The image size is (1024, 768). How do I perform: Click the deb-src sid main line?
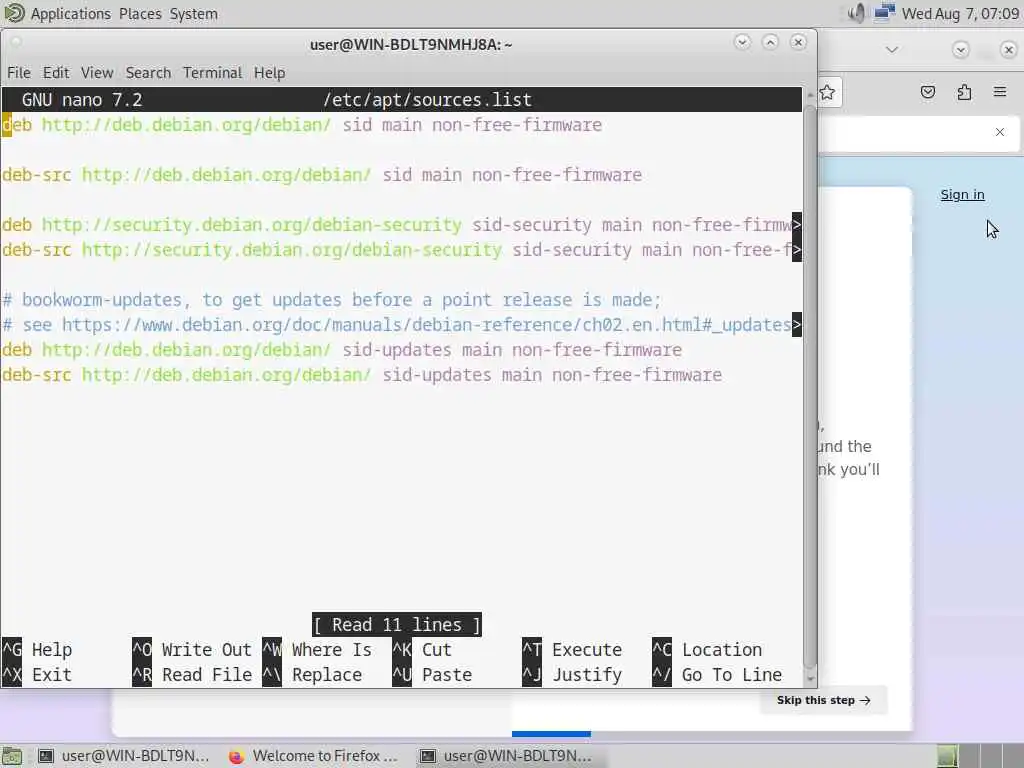coord(322,175)
